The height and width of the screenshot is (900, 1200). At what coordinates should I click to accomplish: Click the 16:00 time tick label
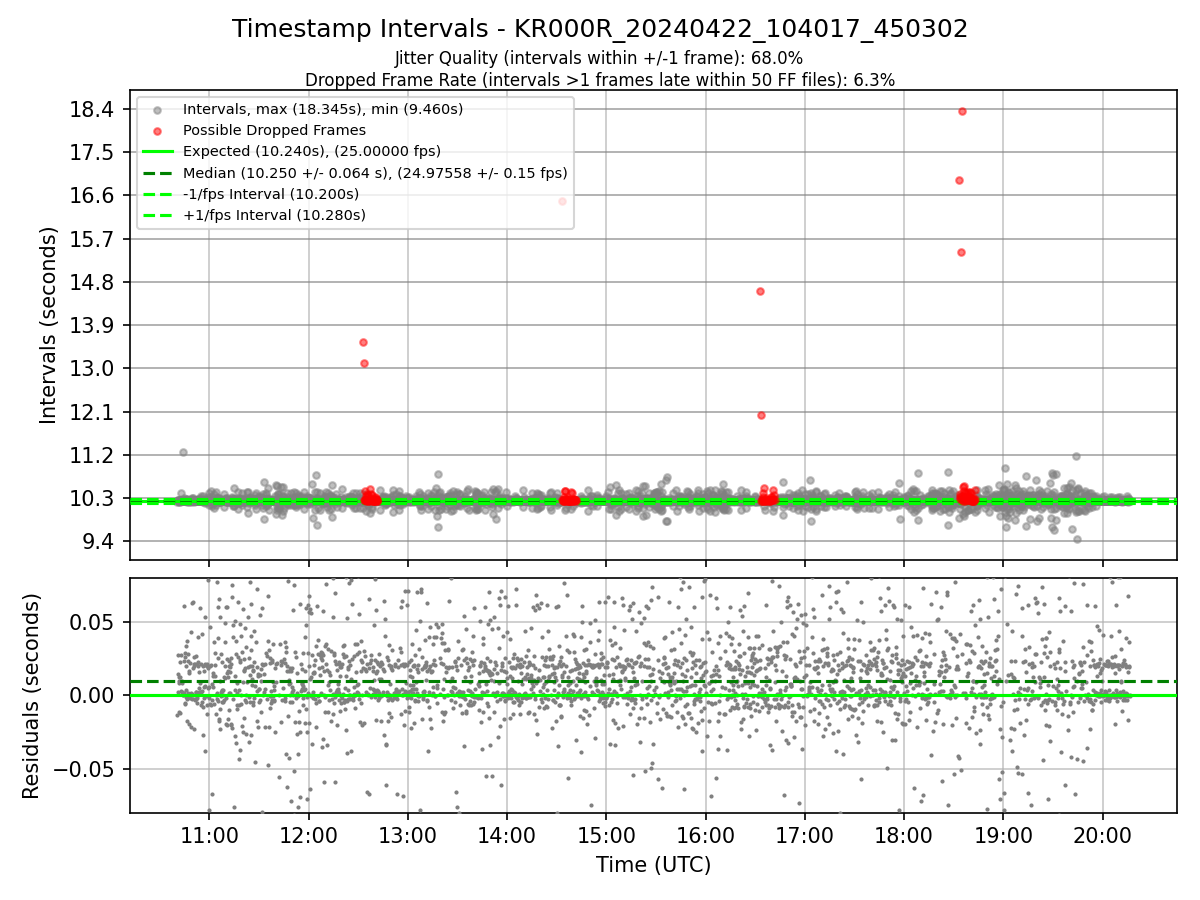[705, 834]
